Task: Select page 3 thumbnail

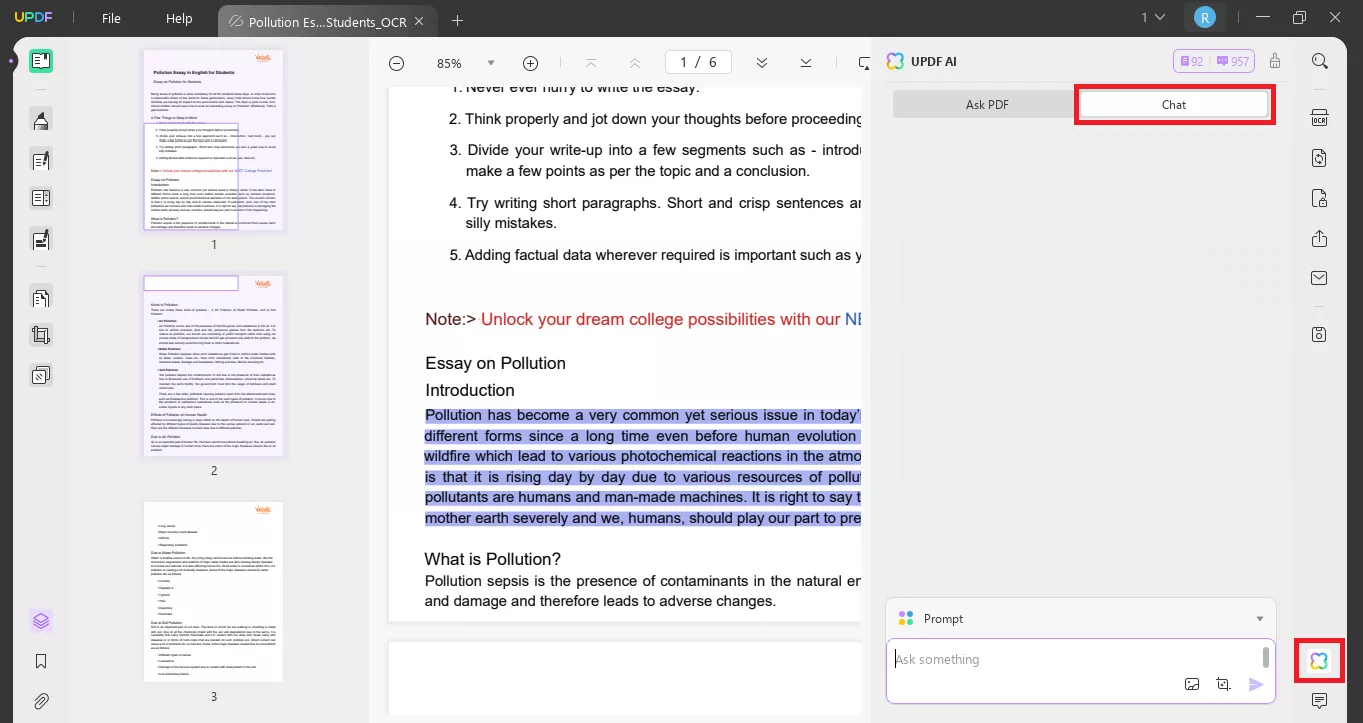Action: coord(213,592)
